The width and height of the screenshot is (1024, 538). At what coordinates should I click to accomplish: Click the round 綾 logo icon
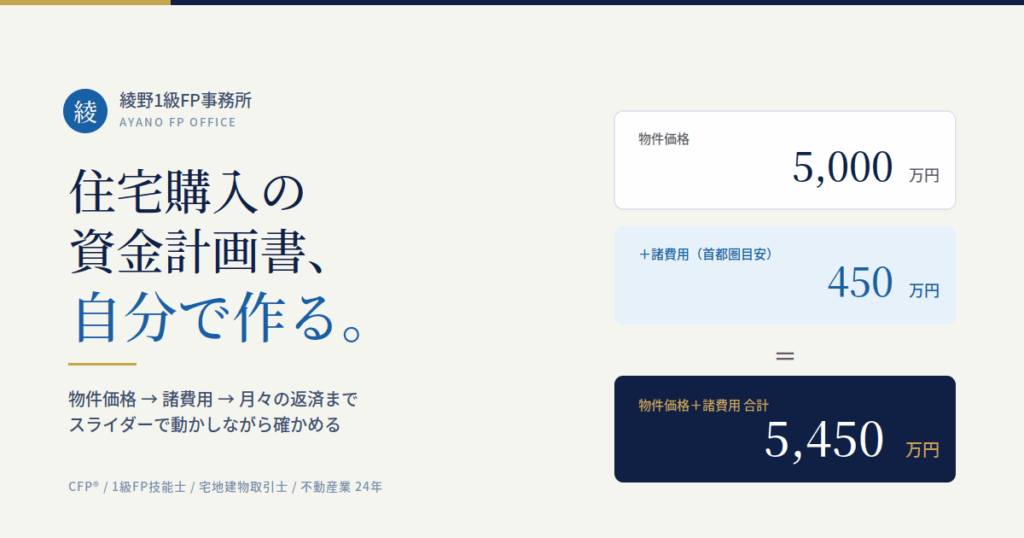85,111
